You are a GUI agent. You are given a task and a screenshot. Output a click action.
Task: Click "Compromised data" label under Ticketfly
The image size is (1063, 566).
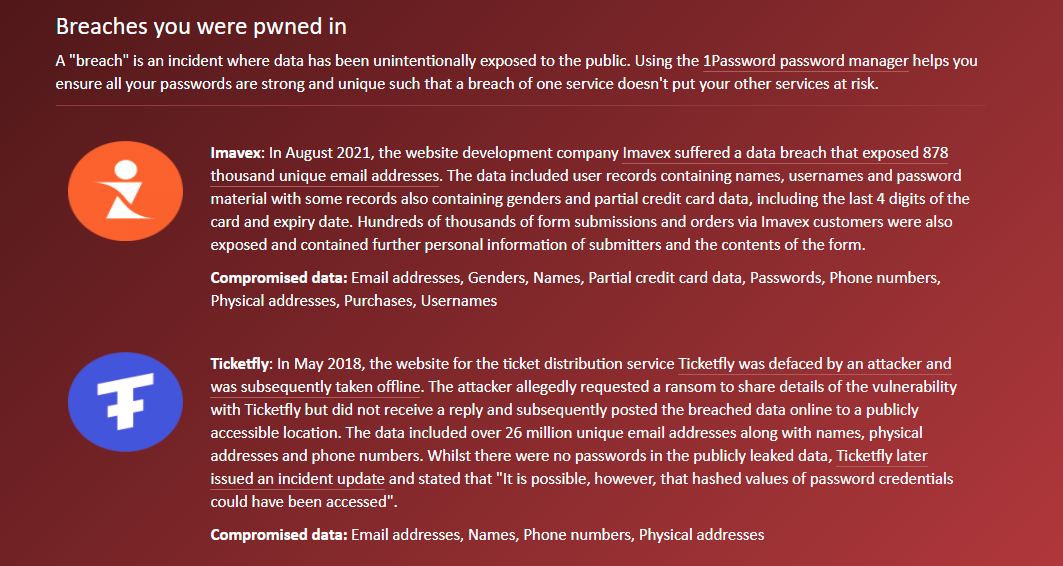point(279,535)
